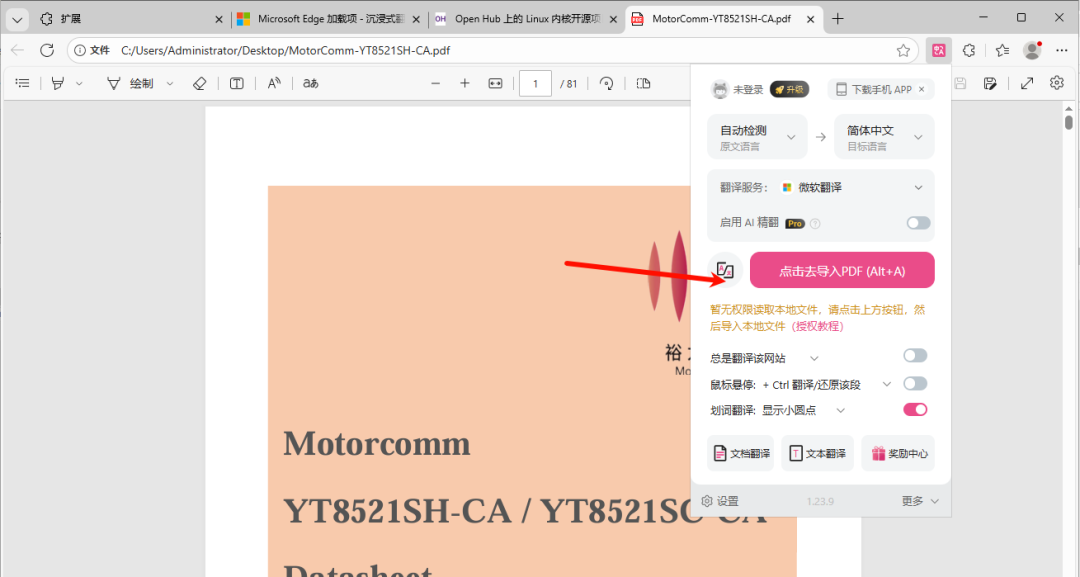Add page to favorites with star icon

click(903, 50)
